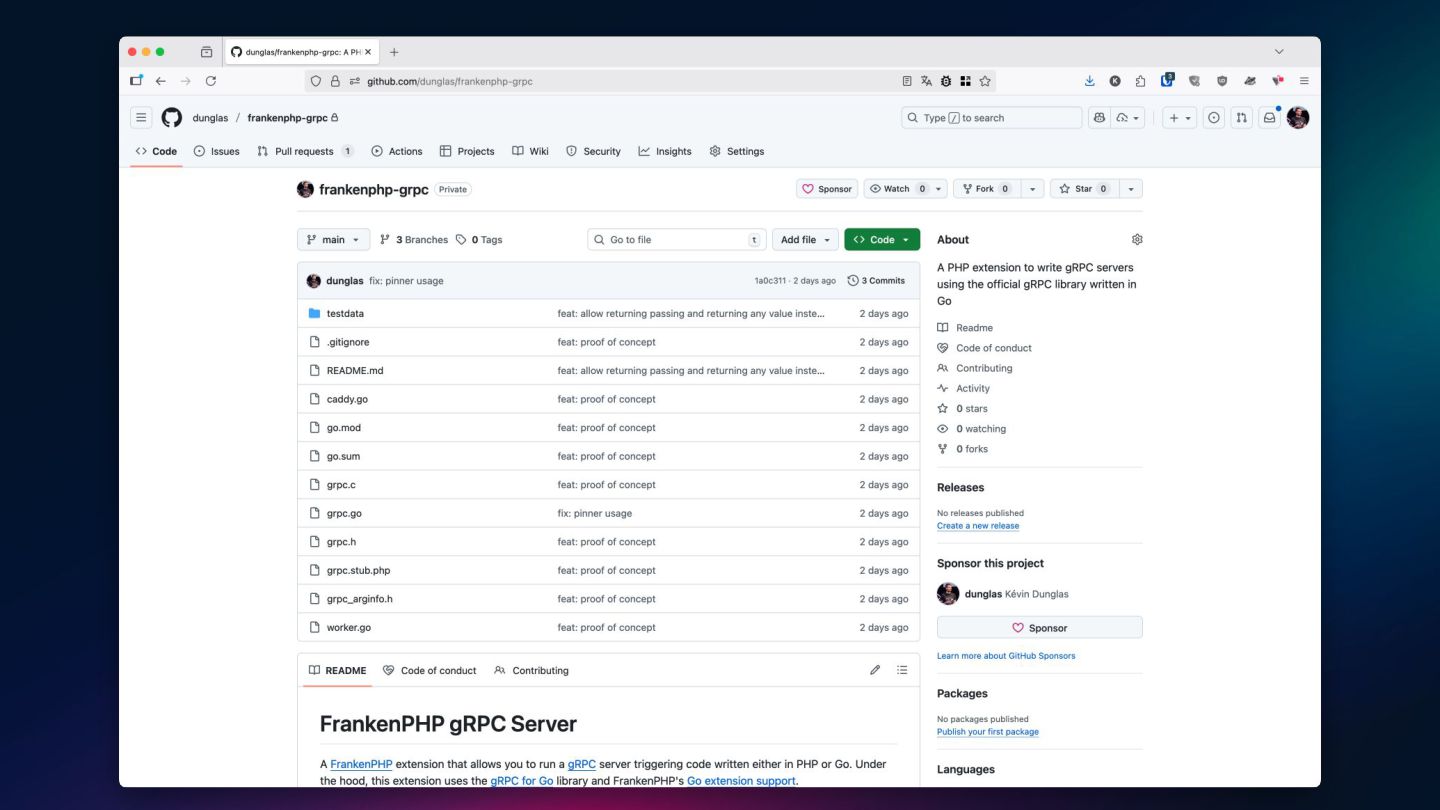
Task: Click the site padlock icon
Action: 335,81
